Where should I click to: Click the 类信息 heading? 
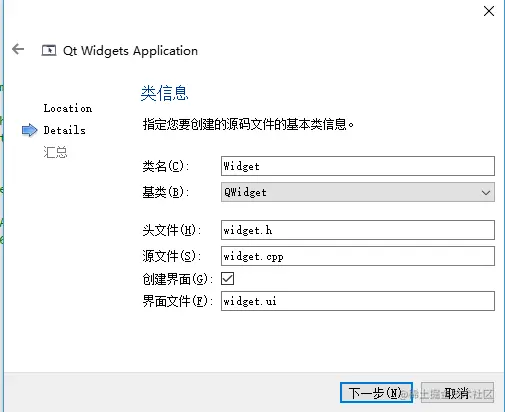tap(164, 93)
